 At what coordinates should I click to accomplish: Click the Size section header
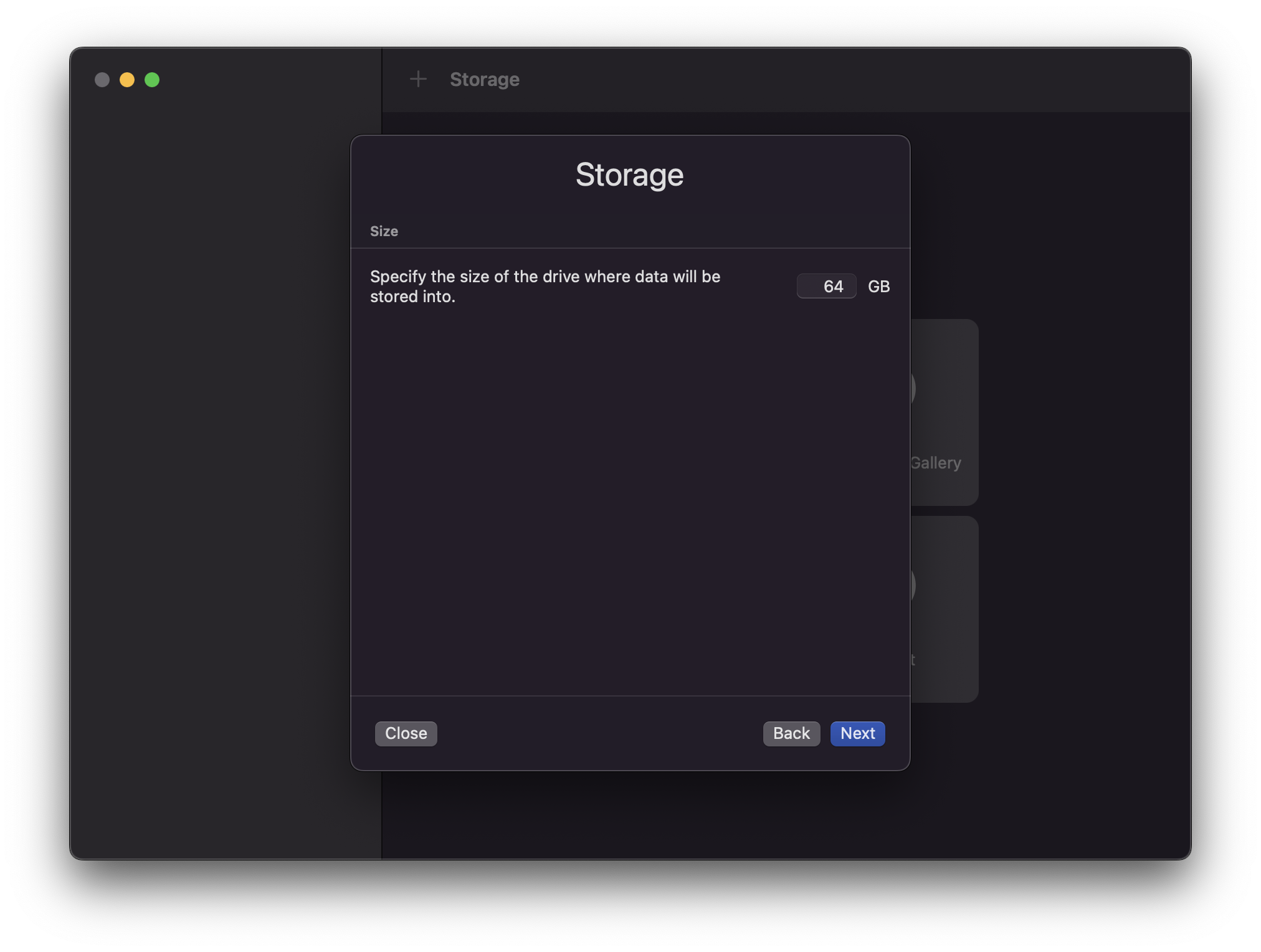[x=384, y=231]
